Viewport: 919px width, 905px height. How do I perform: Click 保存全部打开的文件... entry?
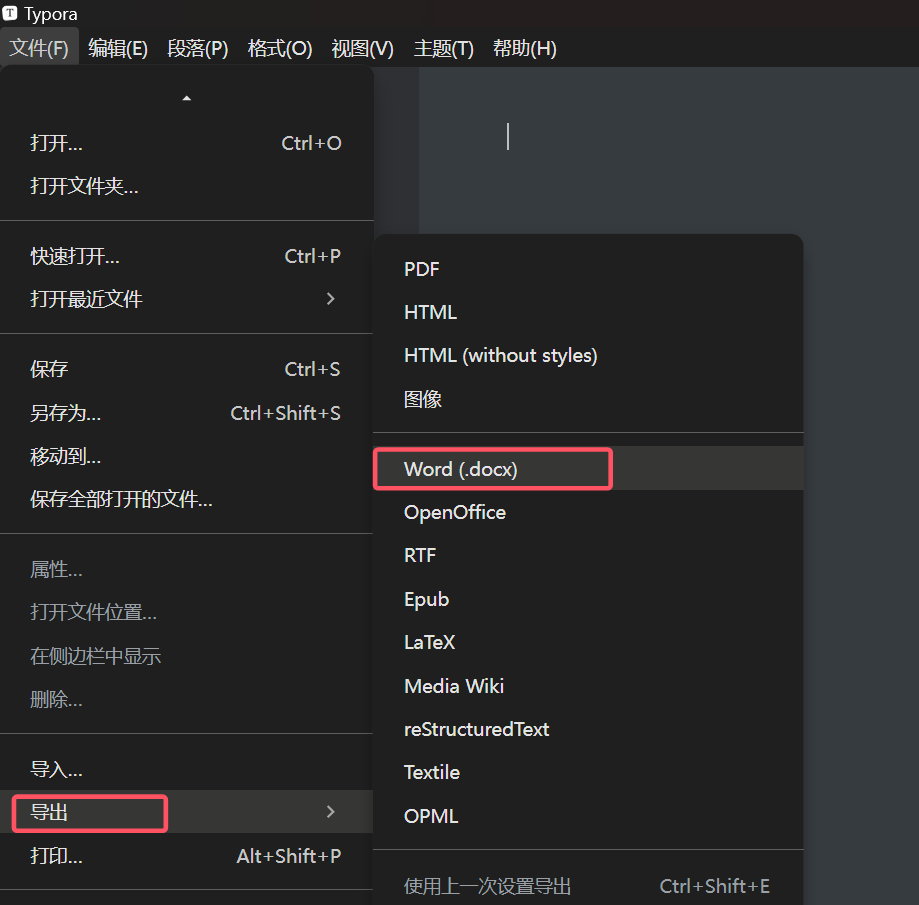186,499
